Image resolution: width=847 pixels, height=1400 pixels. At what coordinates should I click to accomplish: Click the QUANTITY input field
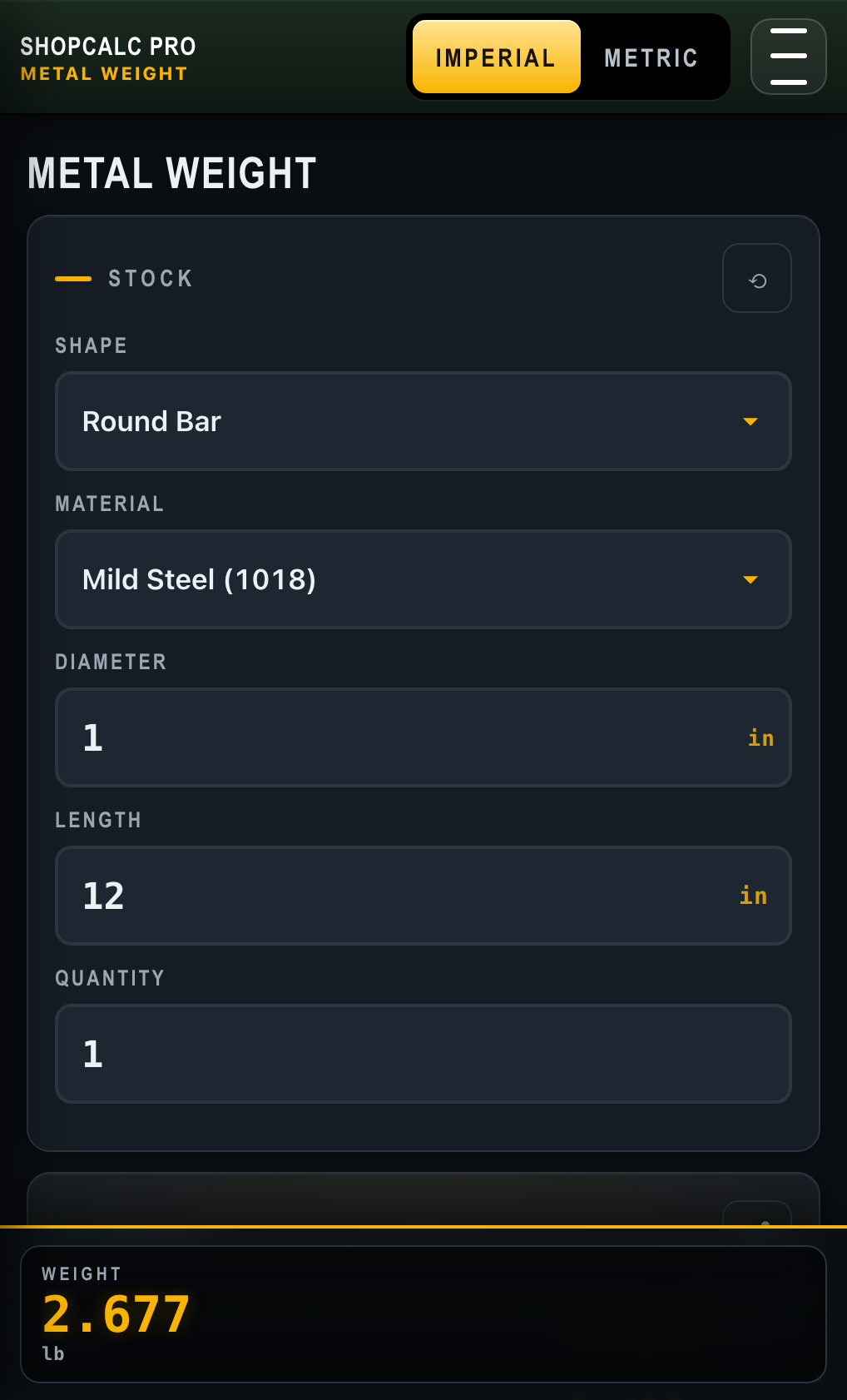tap(423, 1054)
